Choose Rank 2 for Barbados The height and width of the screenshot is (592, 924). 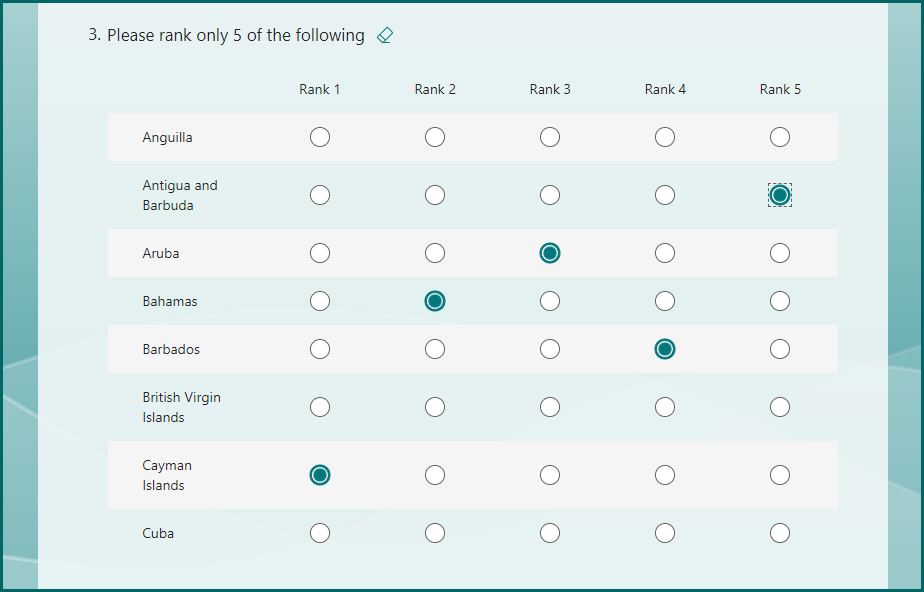click(435, 349)
